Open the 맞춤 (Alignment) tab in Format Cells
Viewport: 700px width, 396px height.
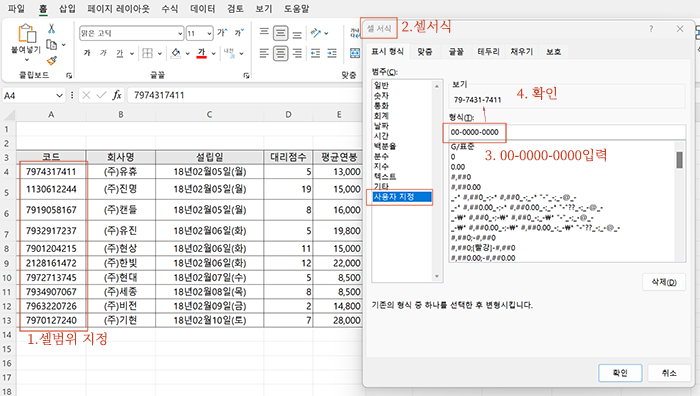coord(425,52)
